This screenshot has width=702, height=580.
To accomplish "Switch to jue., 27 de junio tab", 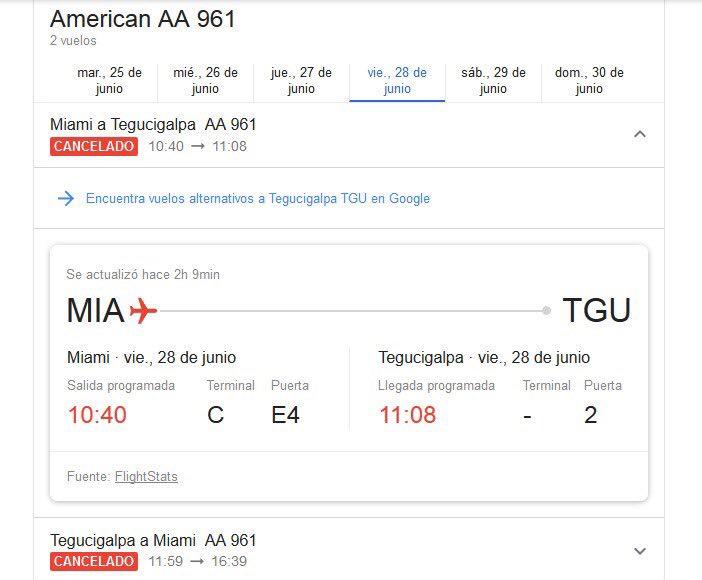I will [301, 81].
